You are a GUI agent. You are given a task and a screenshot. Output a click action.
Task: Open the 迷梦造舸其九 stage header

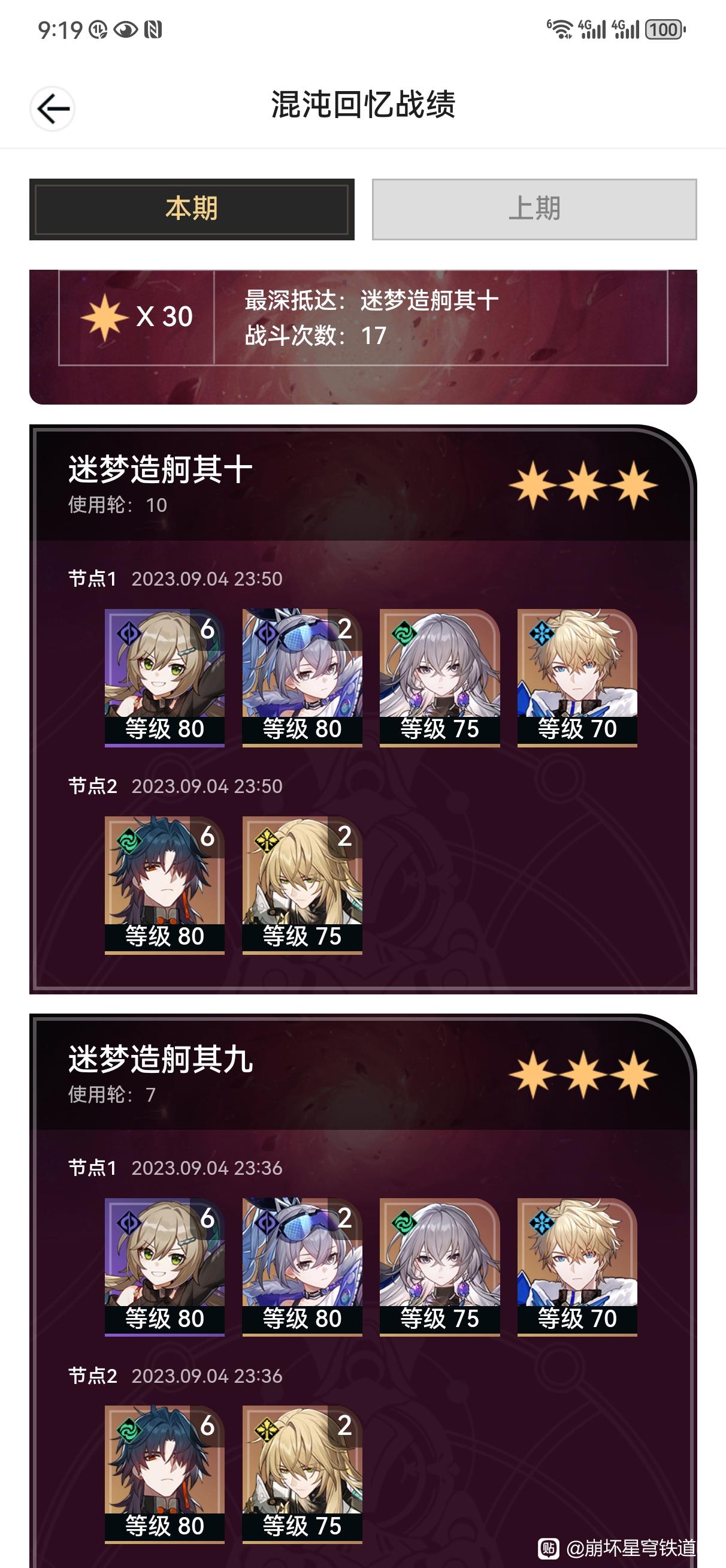coord(362,1074)
